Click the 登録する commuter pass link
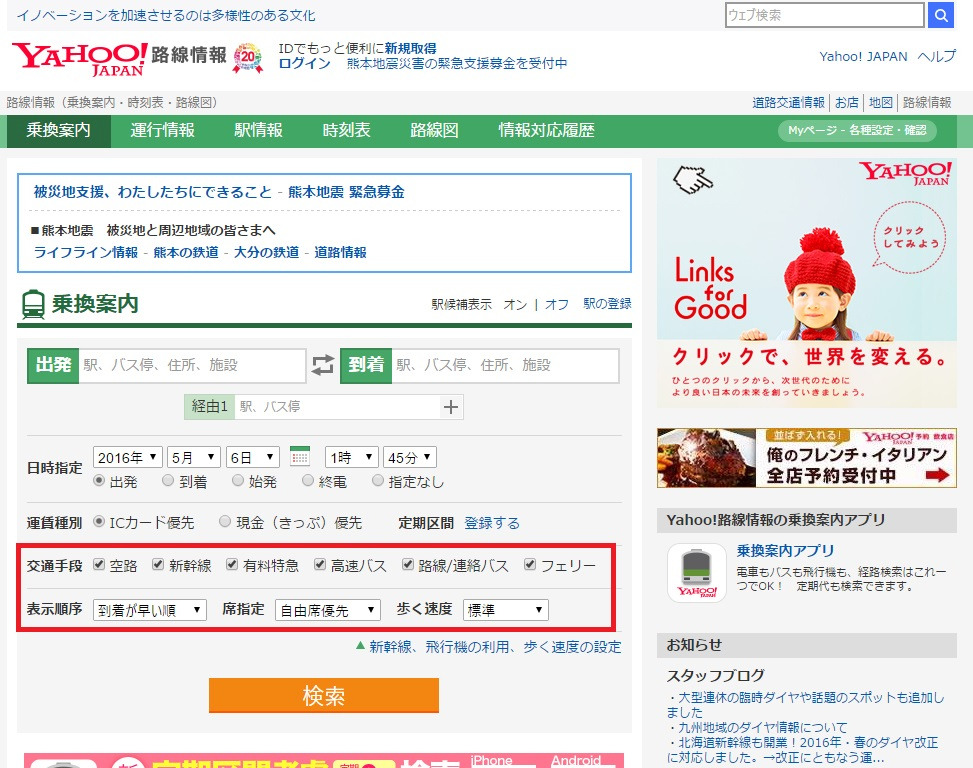Viewport: 973px width, 768px height. coord(492,523)
